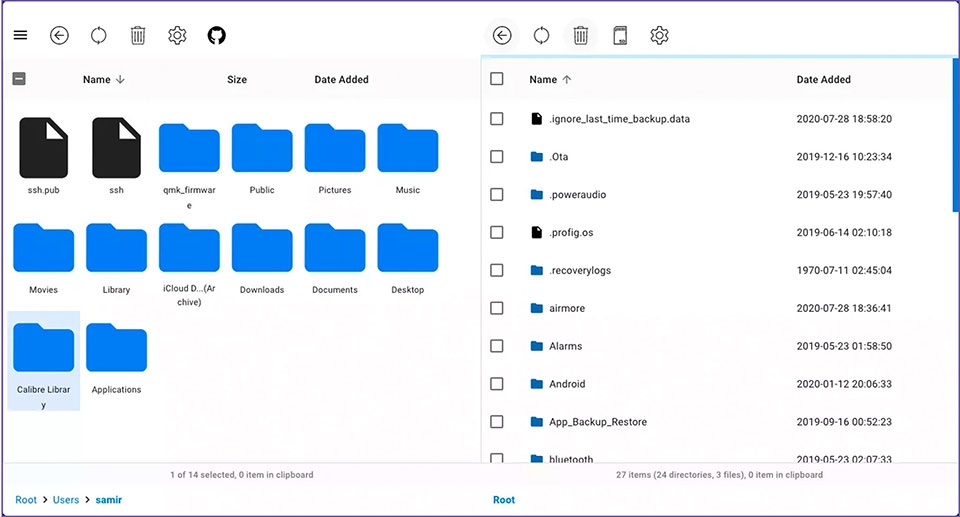This screenshot has height=517, width=960.
Task: Tick the checkbox for Android folder
Action: (x=497, y=384)
